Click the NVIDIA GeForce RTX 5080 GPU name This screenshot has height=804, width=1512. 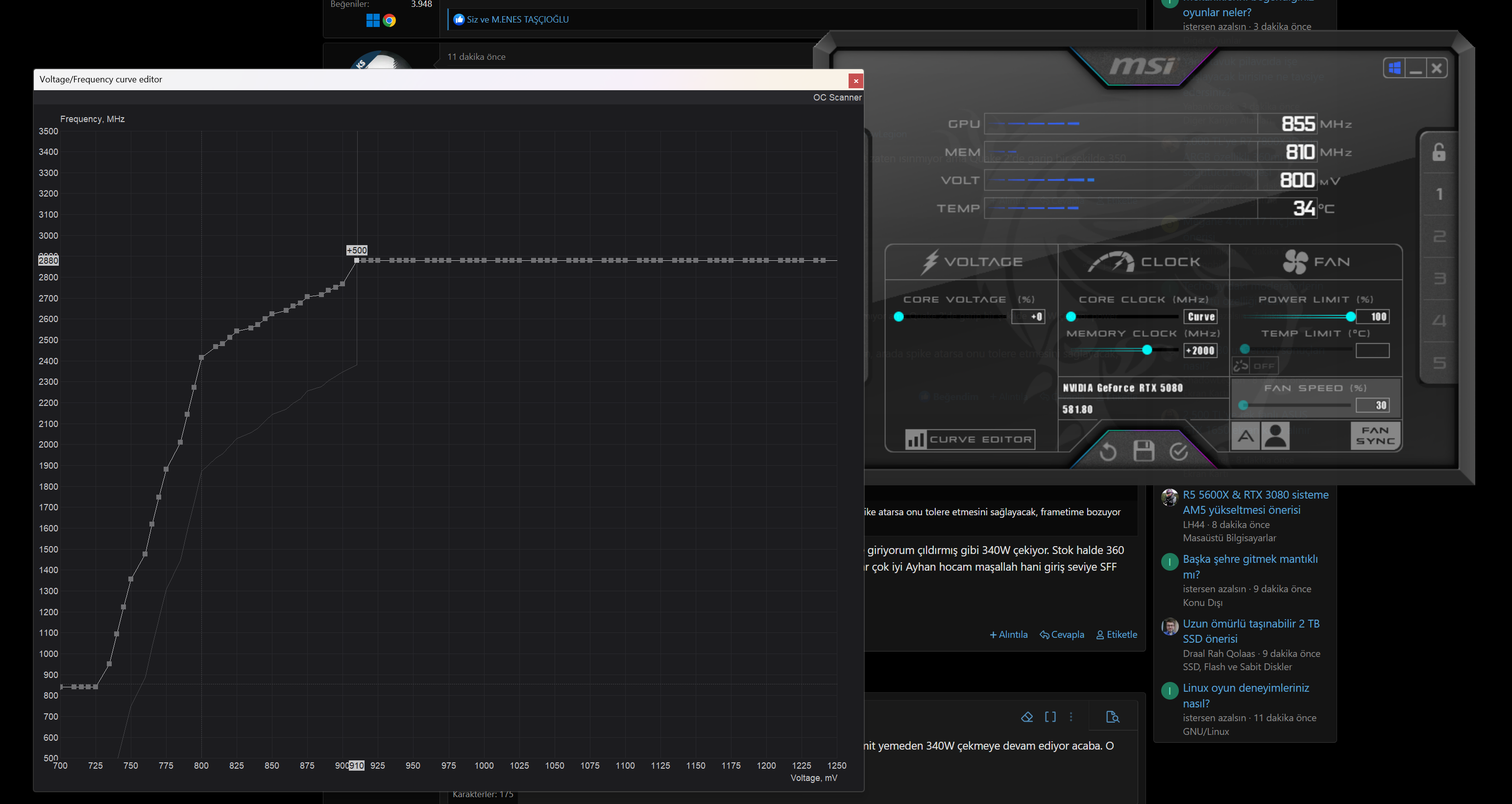click(x=1122, y=388)
